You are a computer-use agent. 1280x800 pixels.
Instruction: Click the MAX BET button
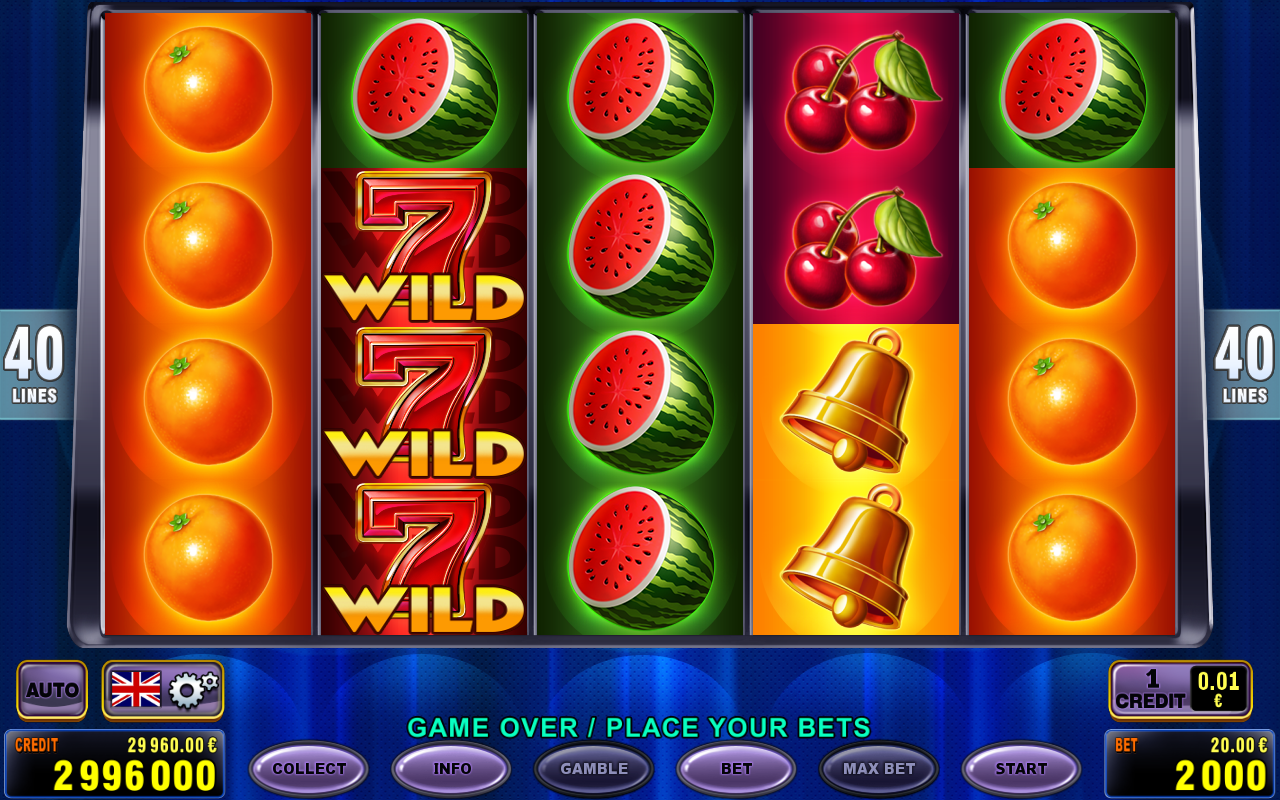coord(879,769)
